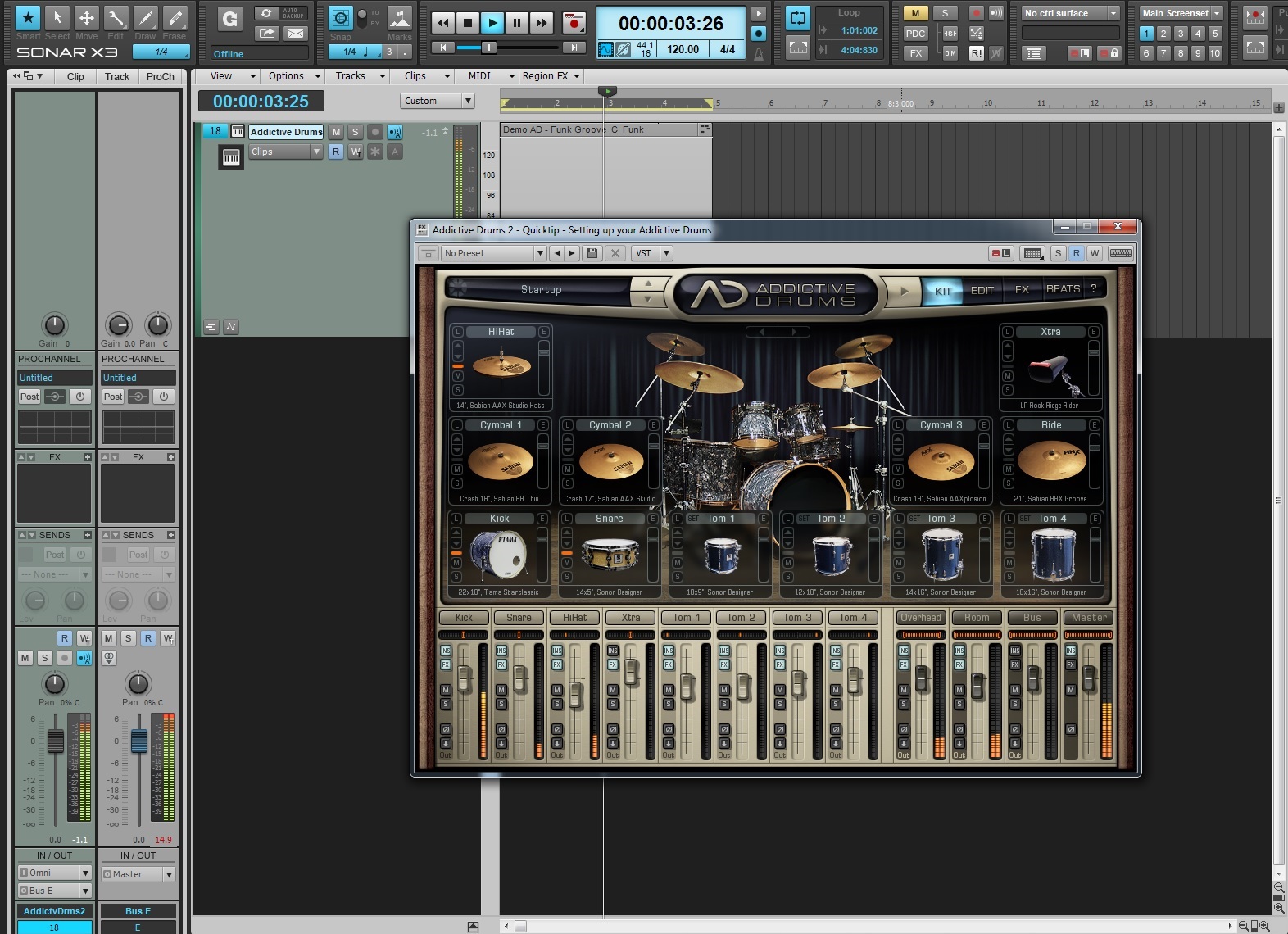Open the plugin virtual keyboard icon

click(x=1121, y=253)
